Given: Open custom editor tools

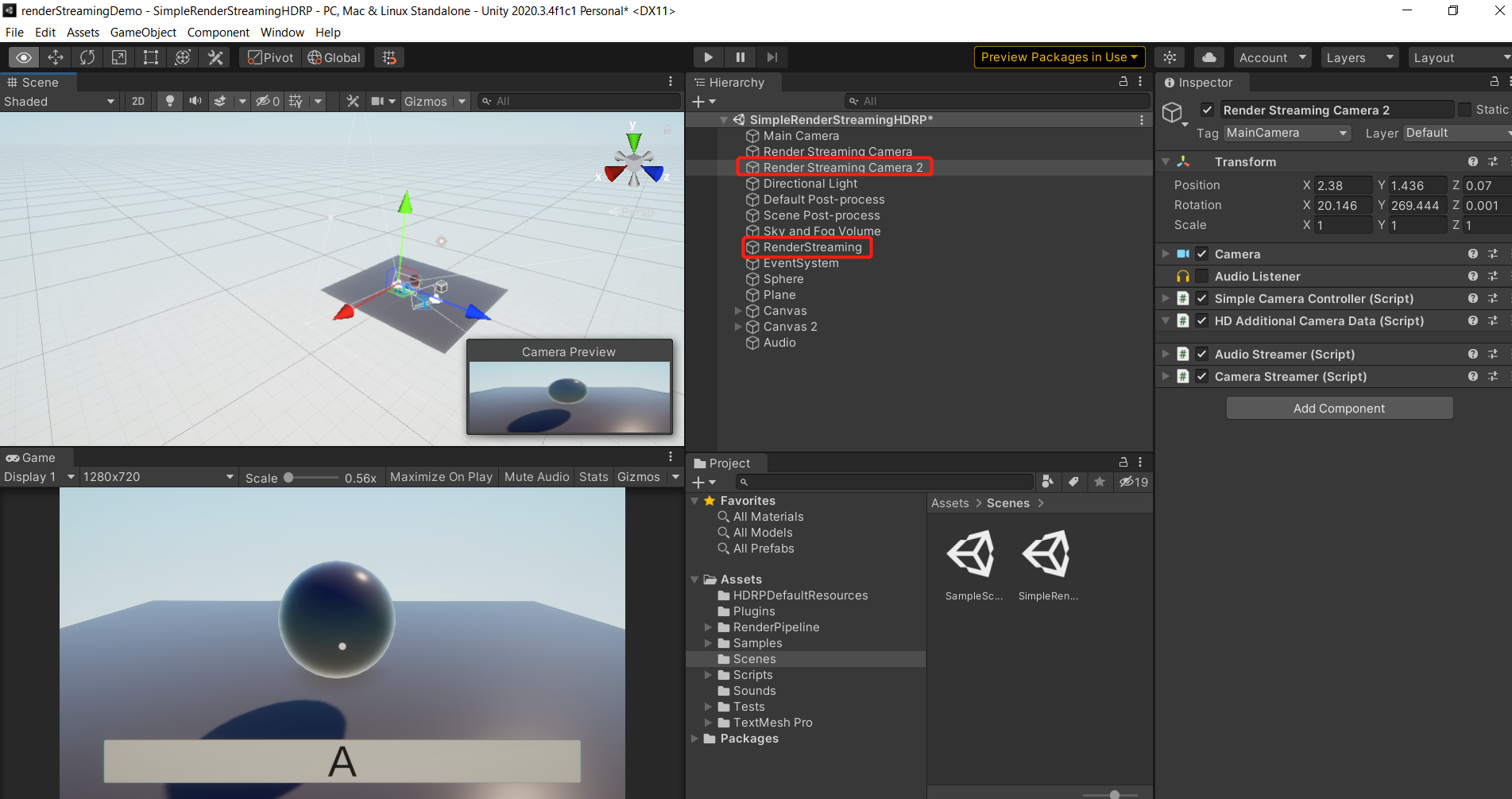Looking at the screenshot, I should (x=215, y=57).
